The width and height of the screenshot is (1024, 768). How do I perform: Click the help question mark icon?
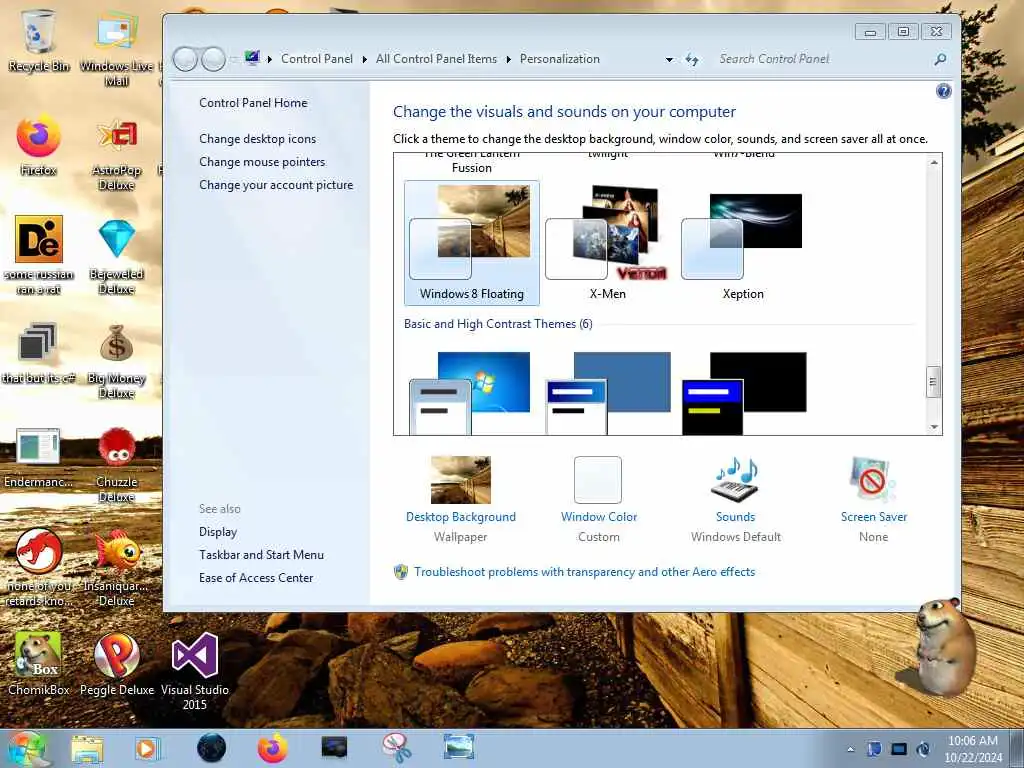point(943,91)
